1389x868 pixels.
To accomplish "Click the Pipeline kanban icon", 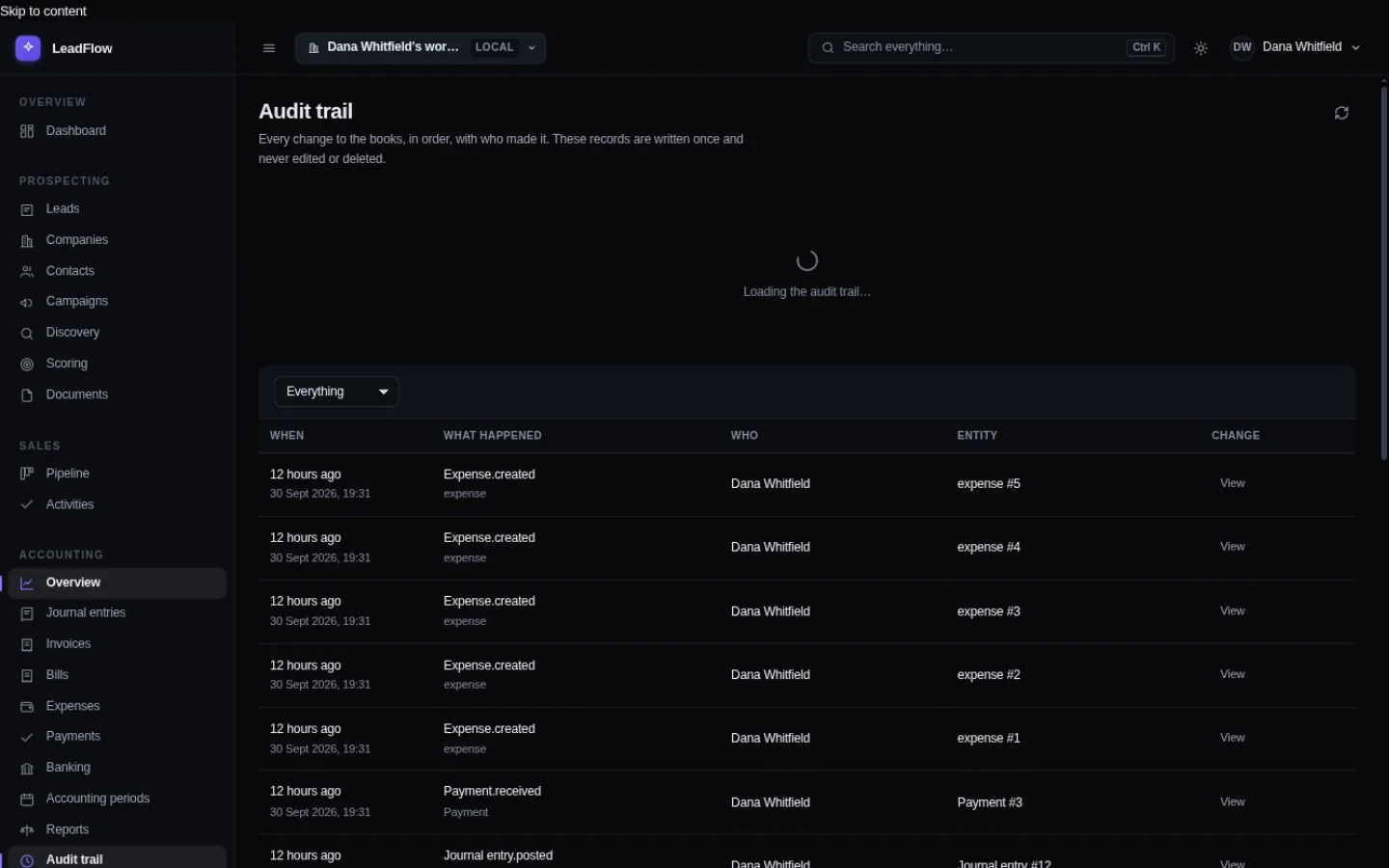I will pyautogui.click(x=27, y=474).
